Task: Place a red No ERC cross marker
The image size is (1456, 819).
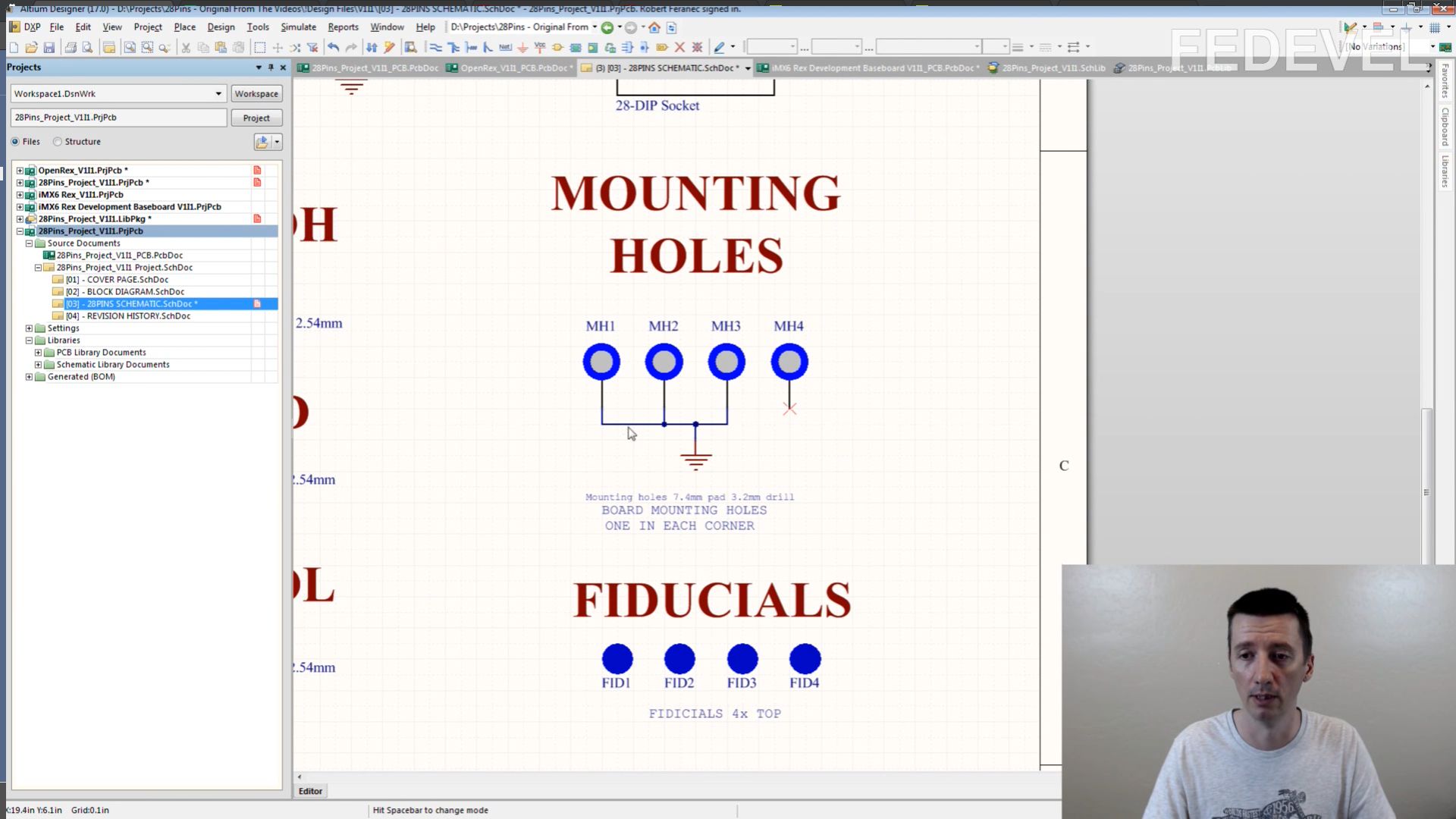Action: [x=679, y=48]
